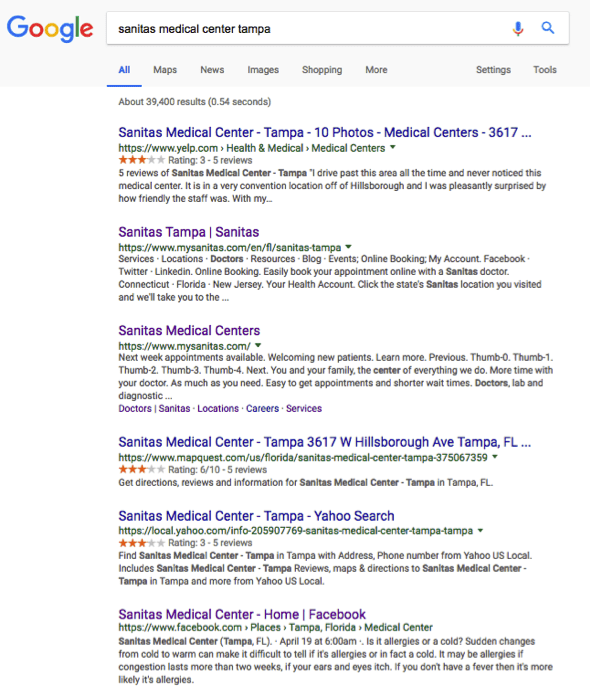
Task: Open search Tools
Action: click(x=545, y=70)
